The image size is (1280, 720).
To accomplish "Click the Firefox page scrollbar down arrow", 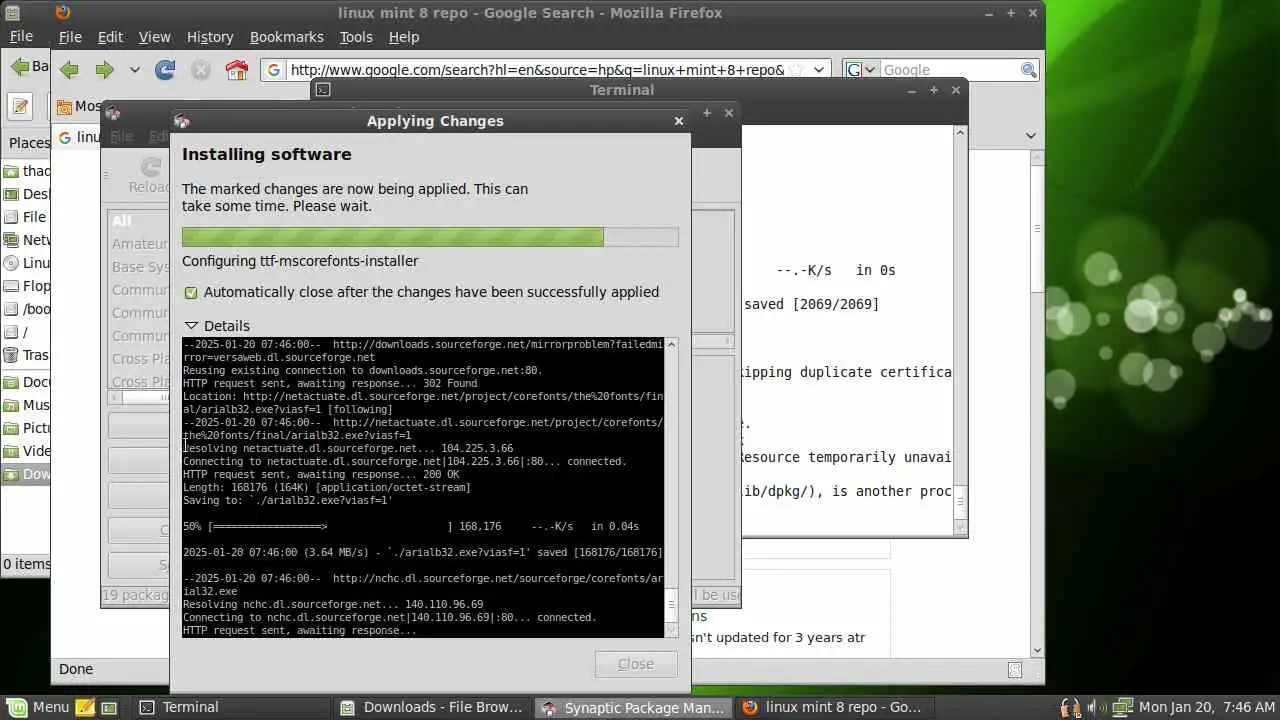I will (1037, 650).
